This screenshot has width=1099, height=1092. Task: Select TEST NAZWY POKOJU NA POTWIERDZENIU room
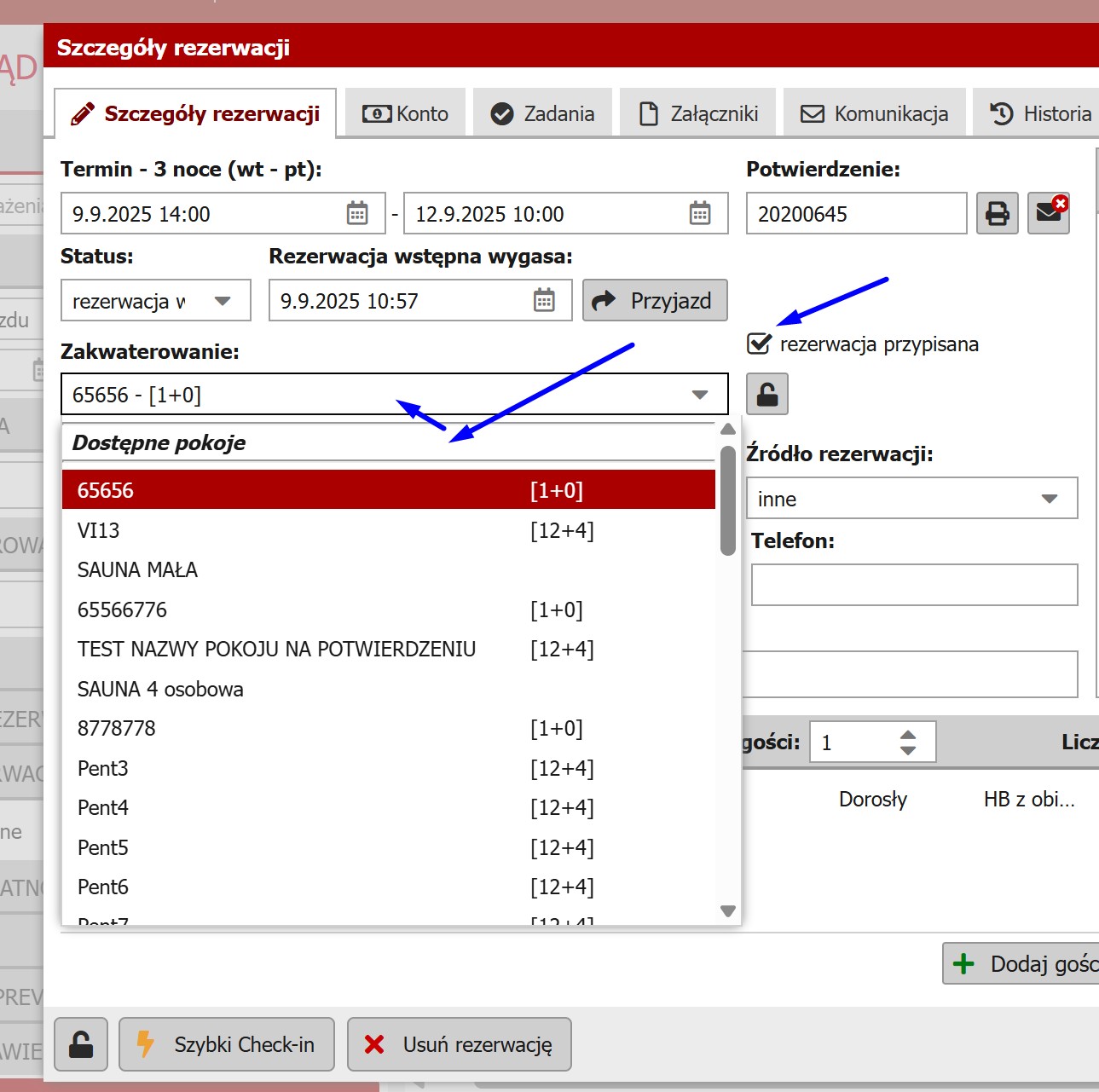point(389,649)
